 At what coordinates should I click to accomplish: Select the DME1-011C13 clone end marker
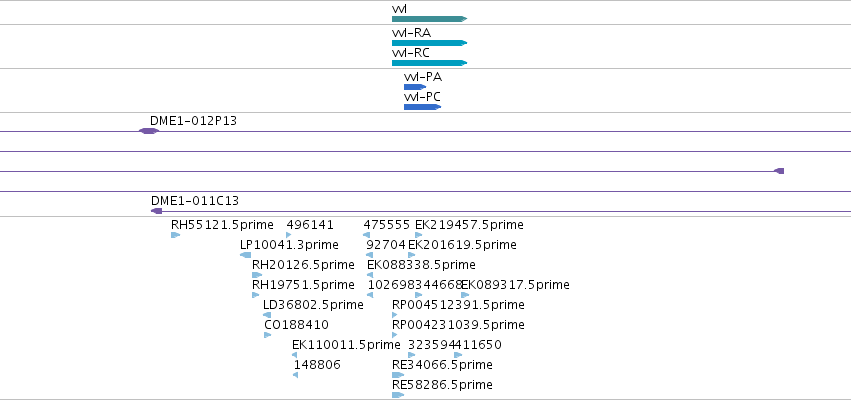point(156,211)
